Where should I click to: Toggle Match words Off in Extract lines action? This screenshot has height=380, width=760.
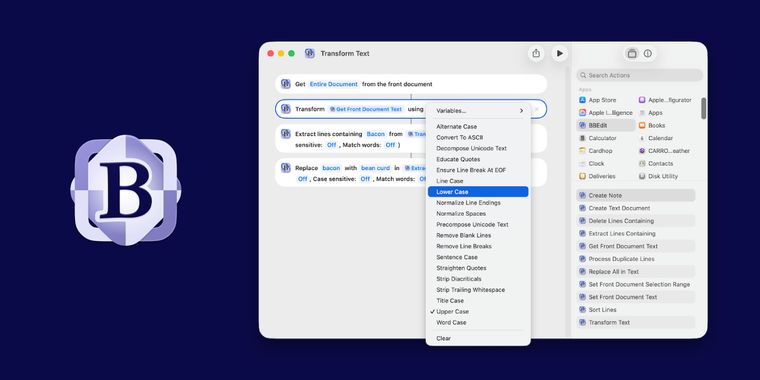(x=390, y=145)
